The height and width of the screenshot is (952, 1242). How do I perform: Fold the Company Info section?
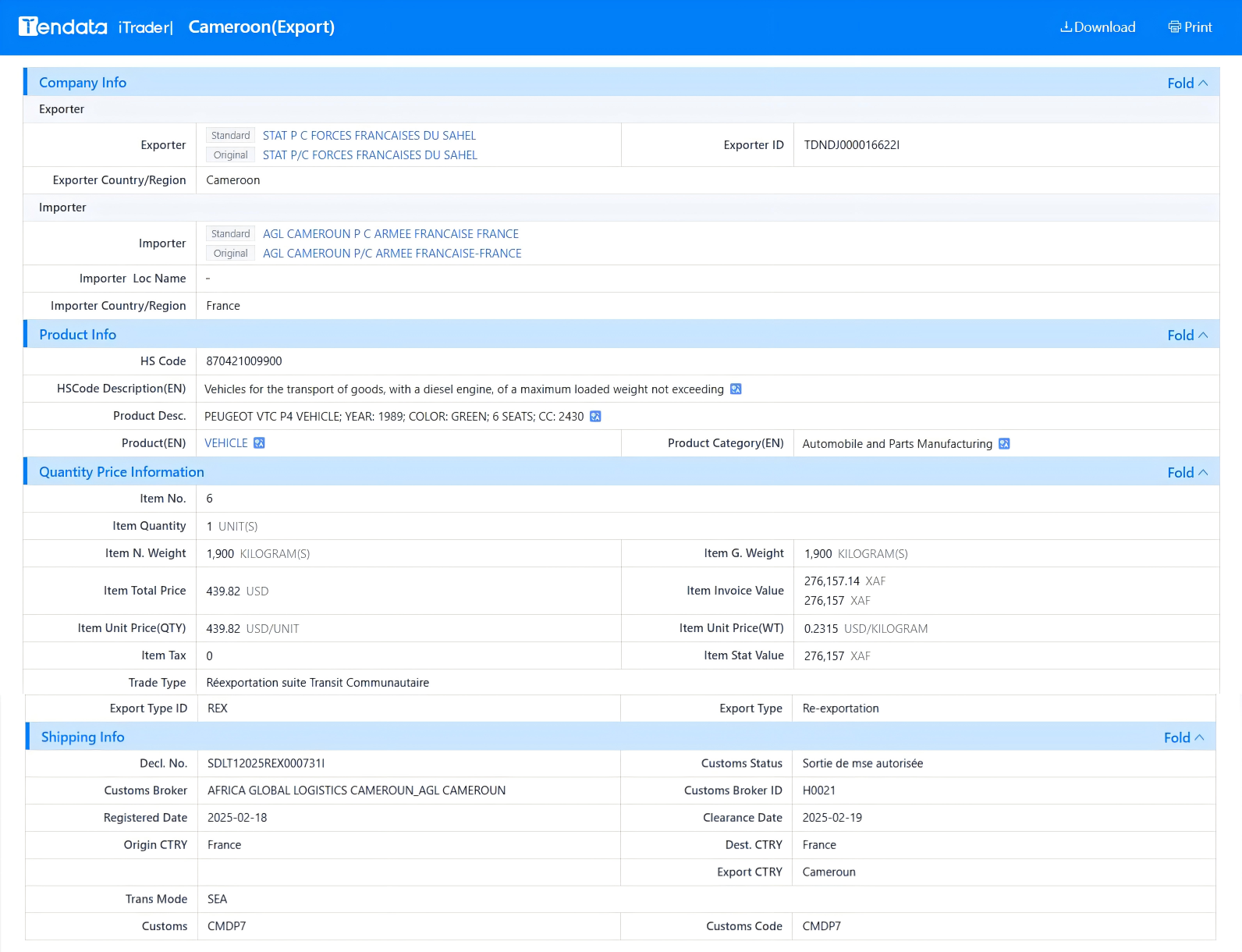click(1187, 83)
